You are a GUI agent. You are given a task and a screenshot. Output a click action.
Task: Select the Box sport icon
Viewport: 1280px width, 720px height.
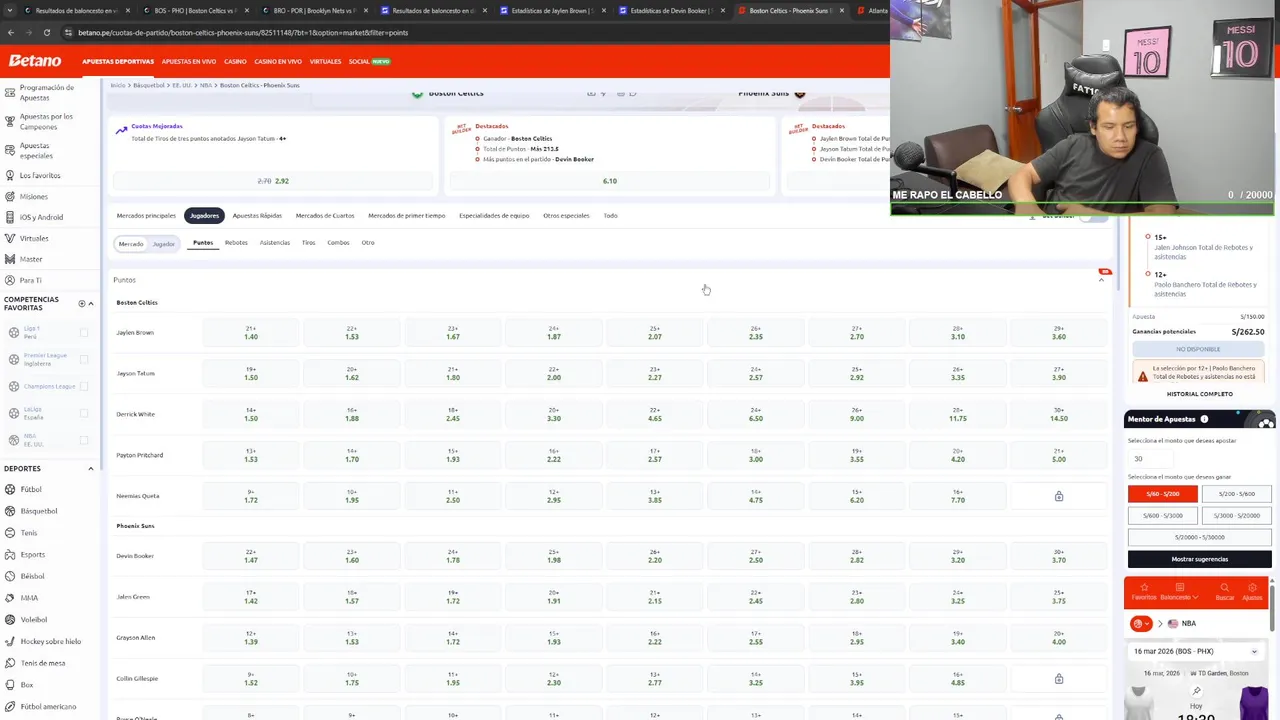(x=9, y=685)
